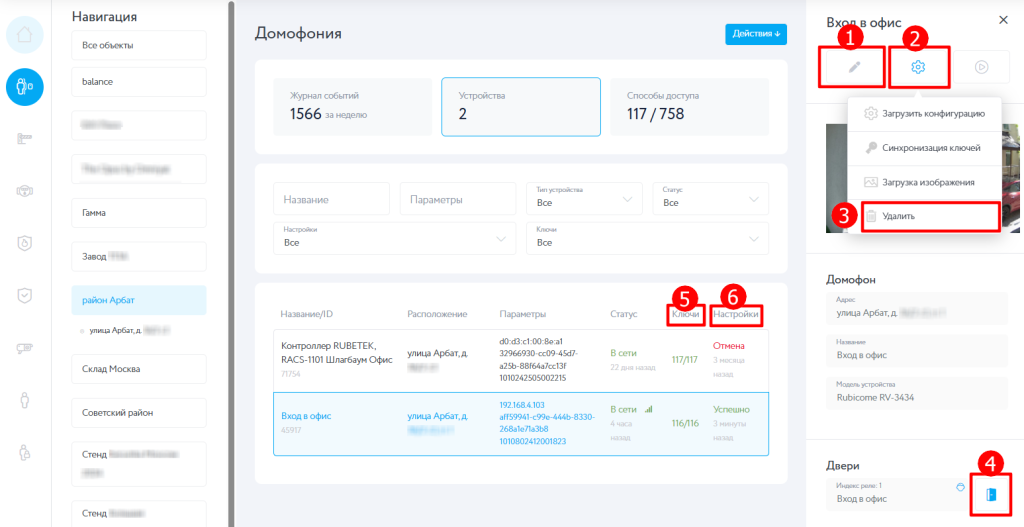Open the person section sidebar icon

[x=25, y=400]
